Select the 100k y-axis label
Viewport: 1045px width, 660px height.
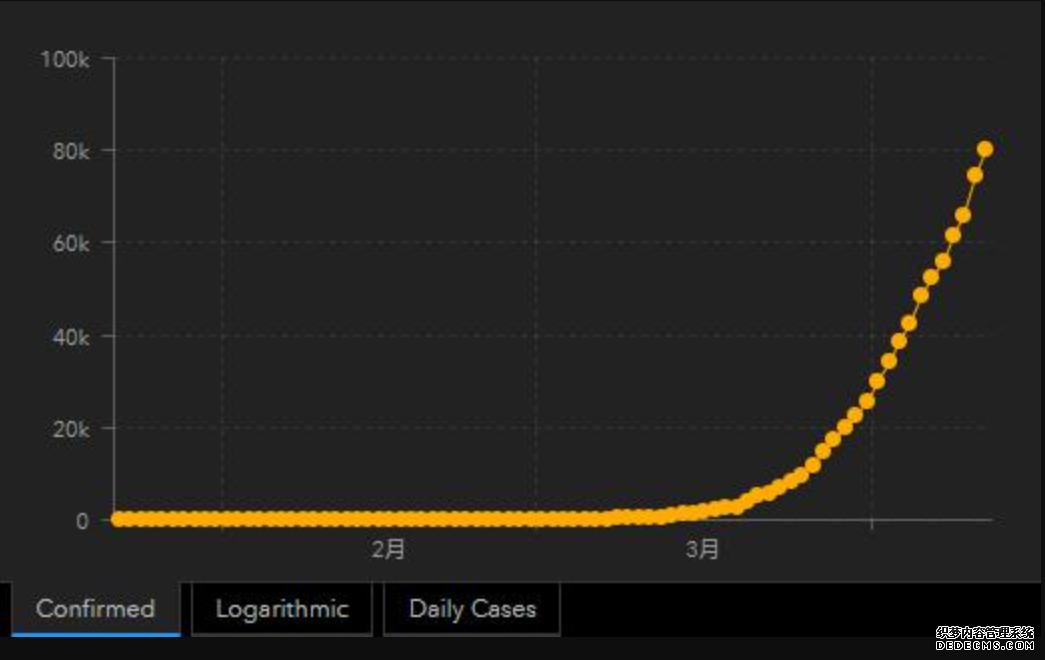(65, 59)
